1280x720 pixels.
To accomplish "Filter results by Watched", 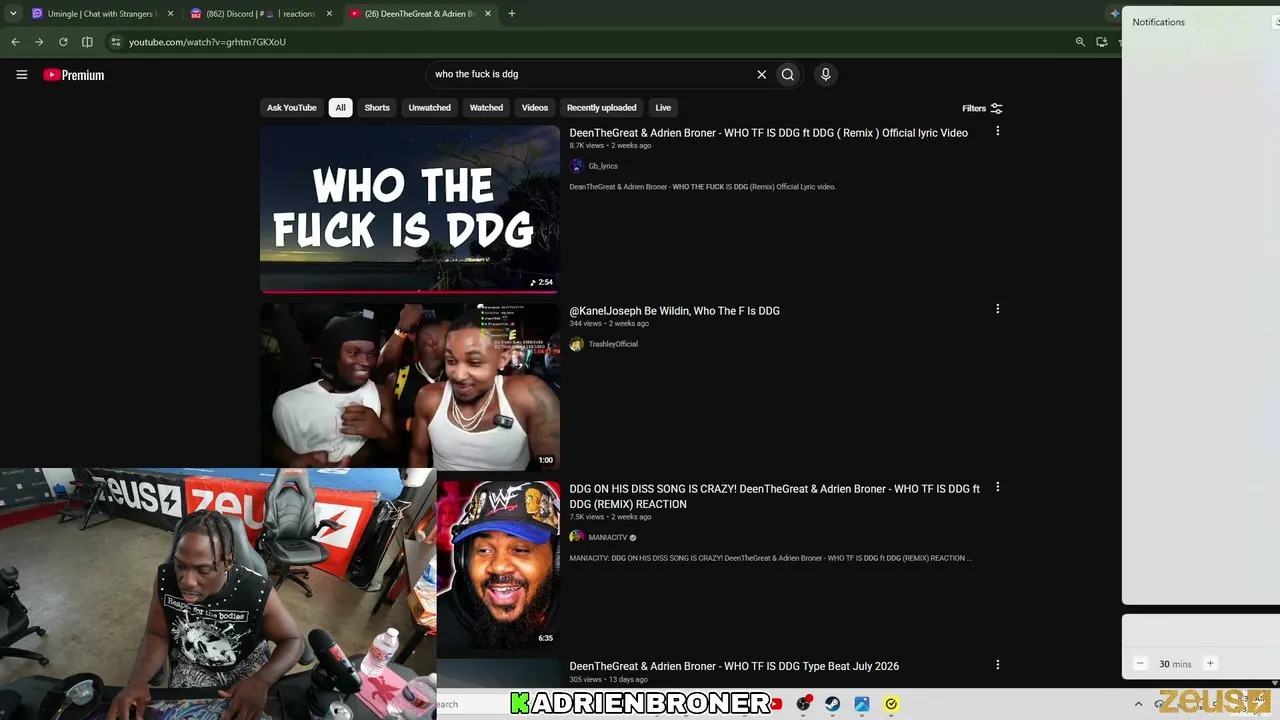I will pos(486,108).
